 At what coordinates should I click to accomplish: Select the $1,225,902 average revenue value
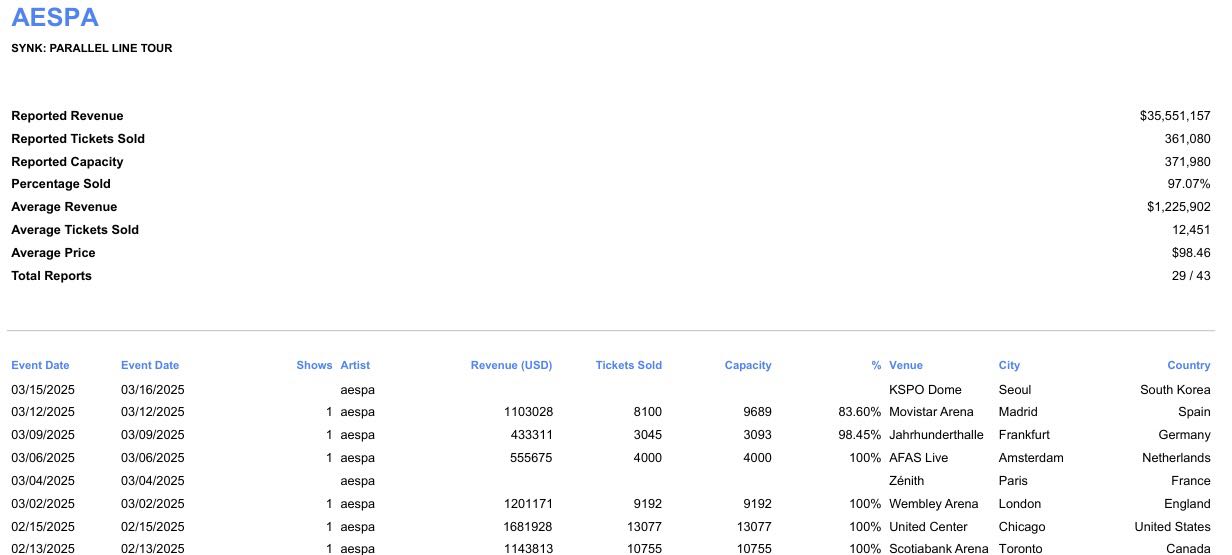click(1179, 207)
